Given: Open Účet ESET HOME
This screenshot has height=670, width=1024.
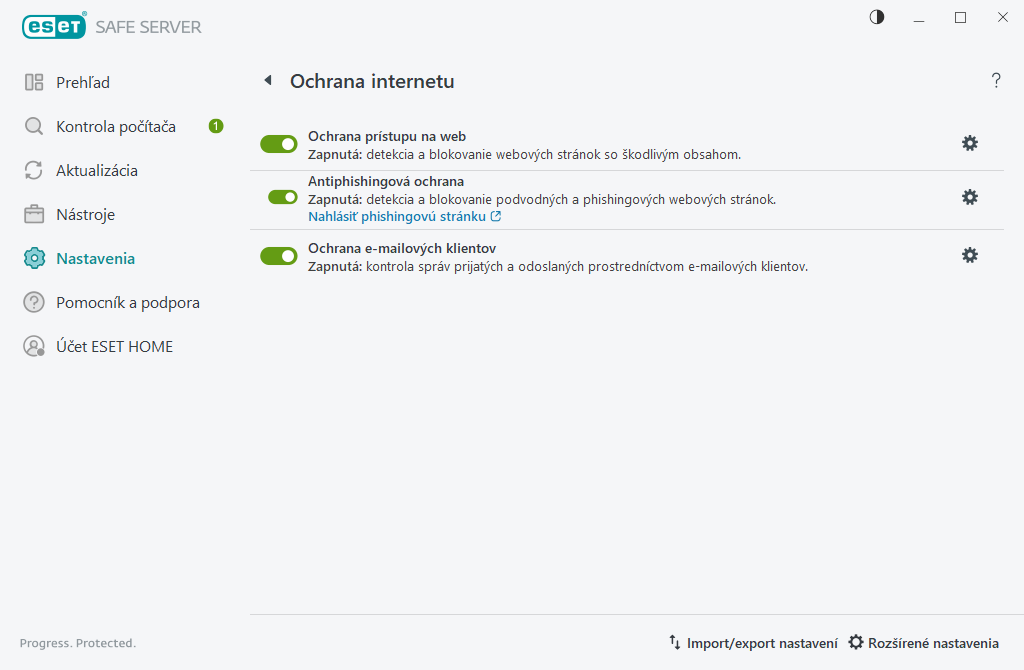Looking at the screenshot, I should pyautogui.click(x=114, y=346).
